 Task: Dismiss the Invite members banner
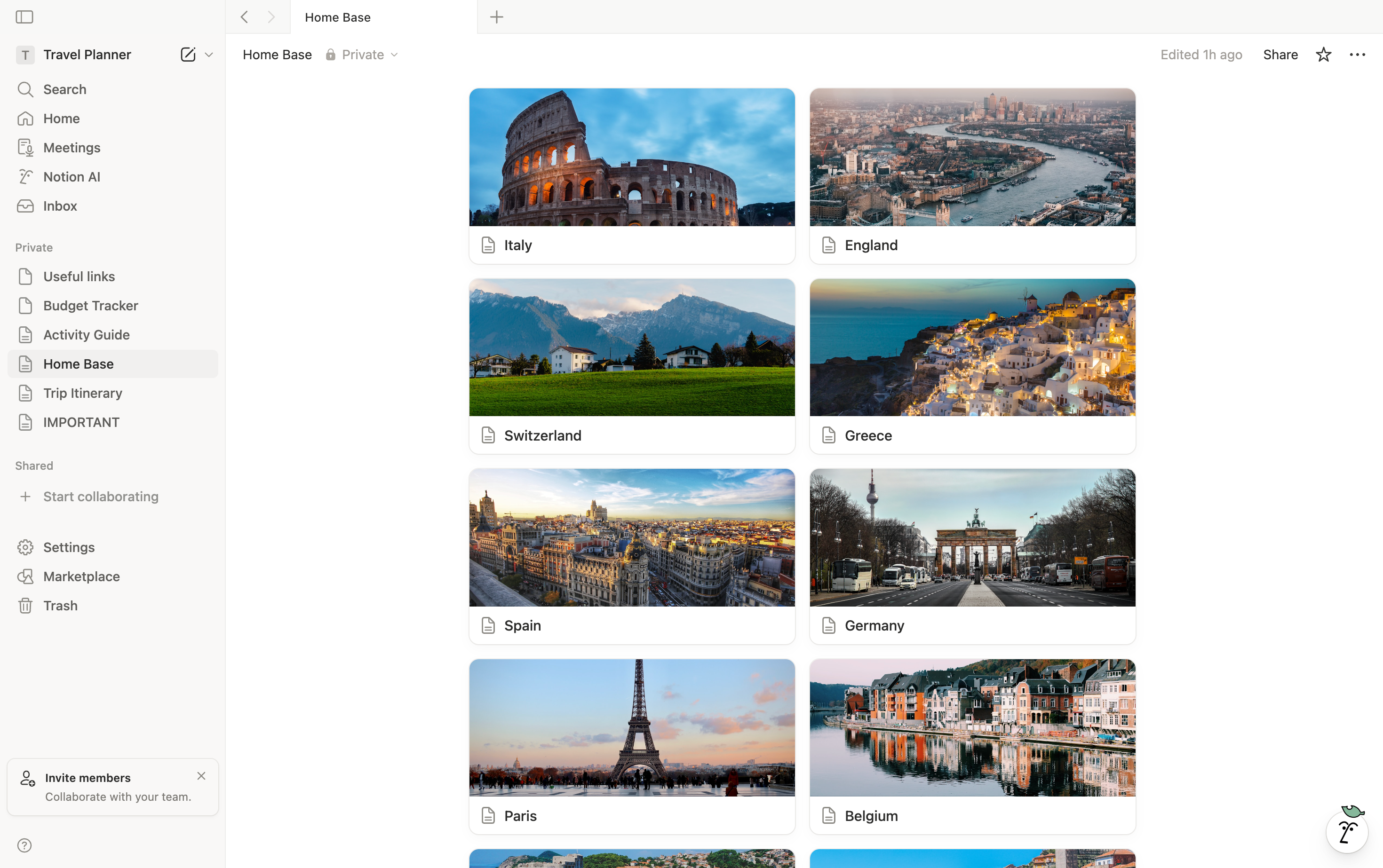201,776
